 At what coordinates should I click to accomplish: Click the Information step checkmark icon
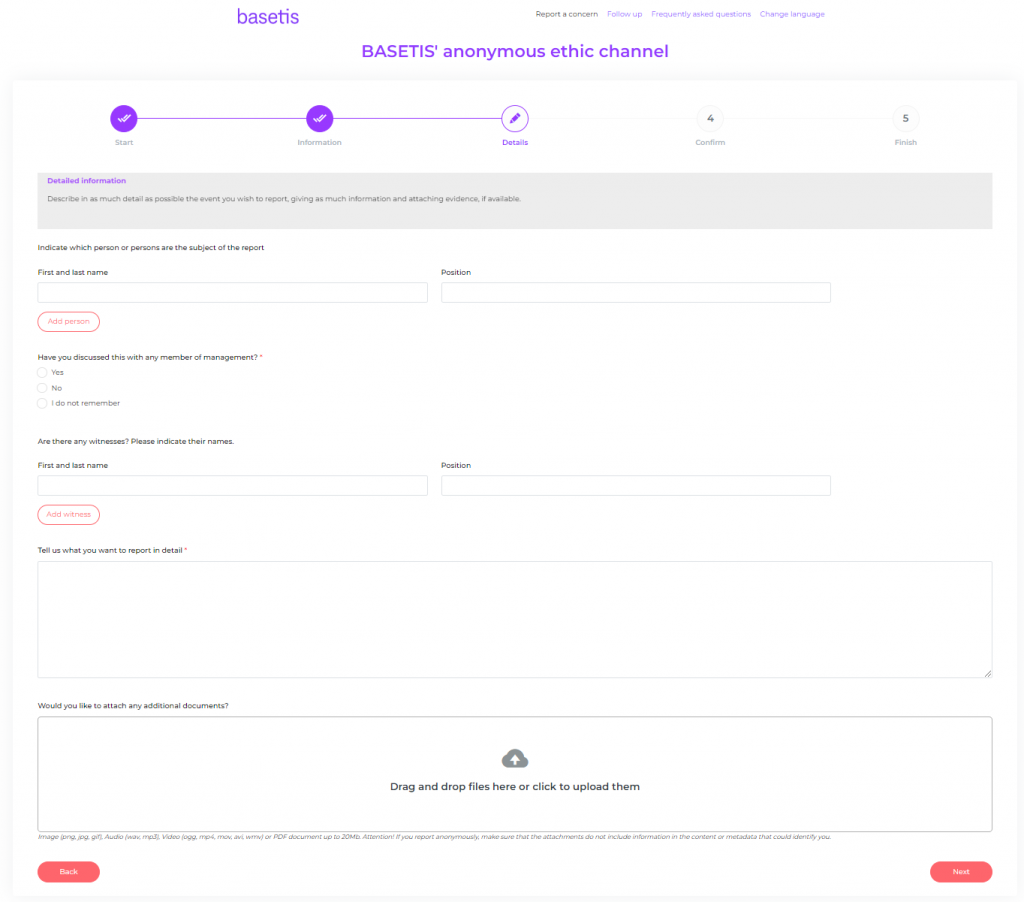point(319,118)
